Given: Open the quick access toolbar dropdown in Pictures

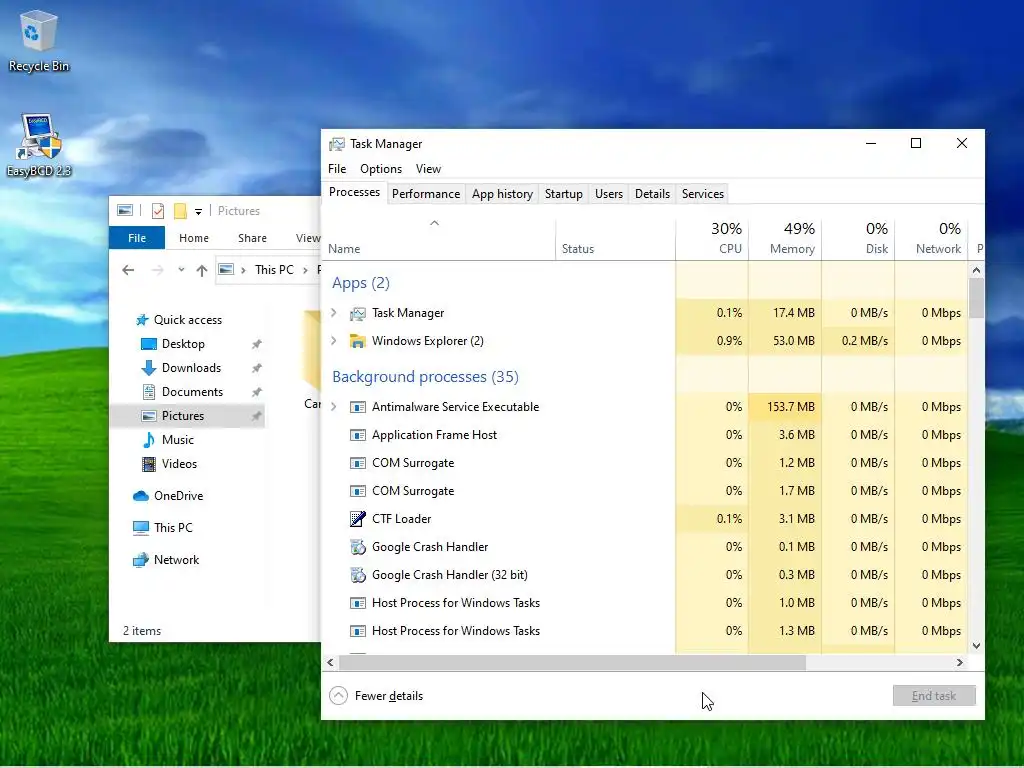Looking at the screenshot, I should point(198,212).
